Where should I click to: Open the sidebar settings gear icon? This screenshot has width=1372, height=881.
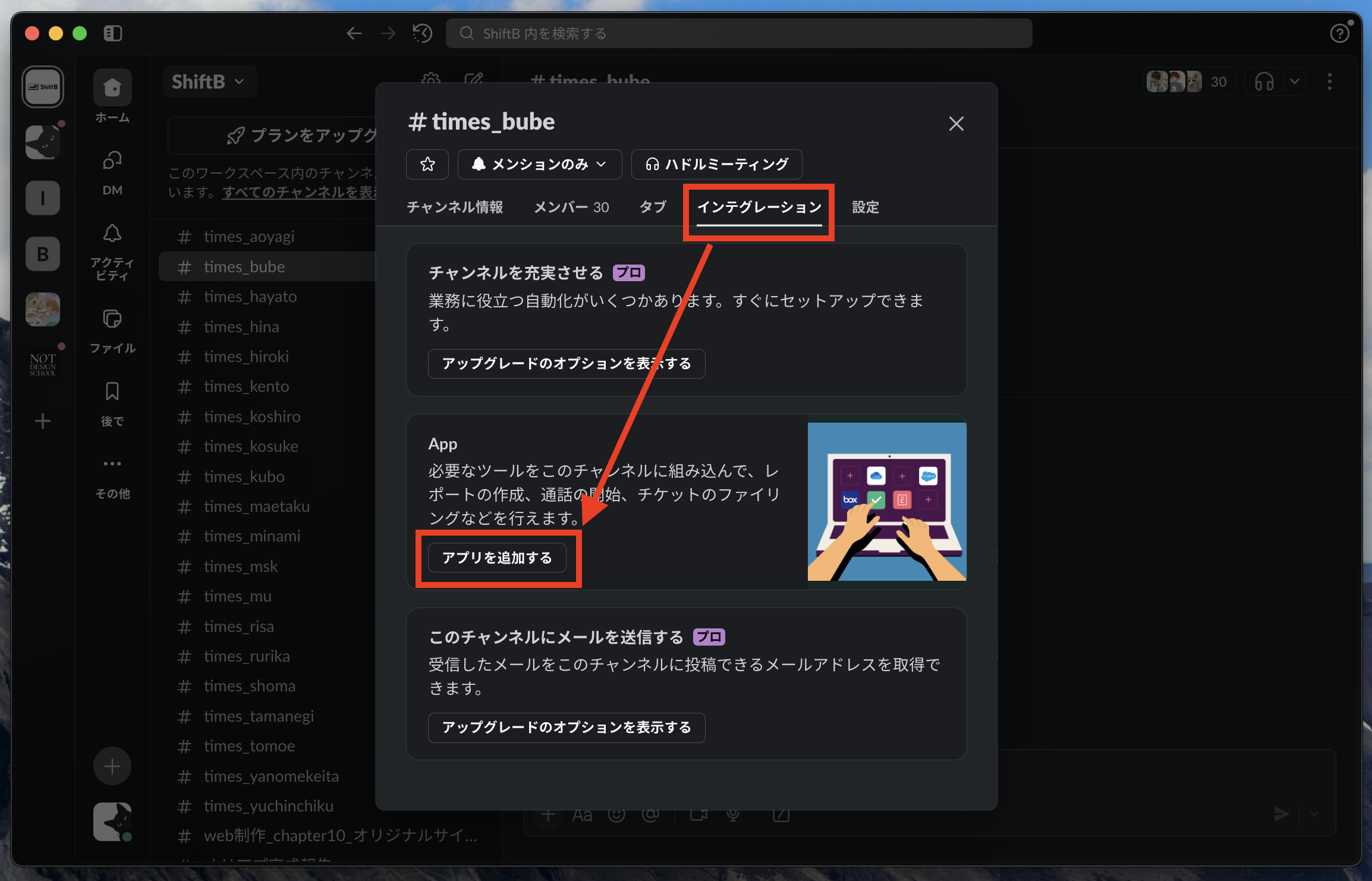tap(431, 80)
